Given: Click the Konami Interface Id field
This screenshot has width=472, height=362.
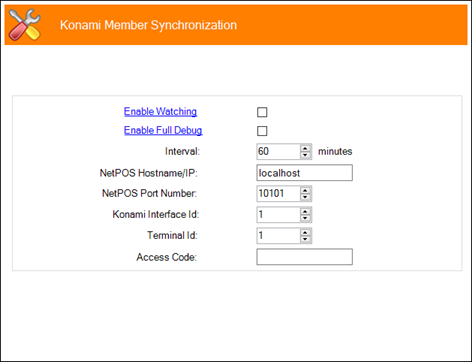Looking at the screenshot, I should (279, 214).
